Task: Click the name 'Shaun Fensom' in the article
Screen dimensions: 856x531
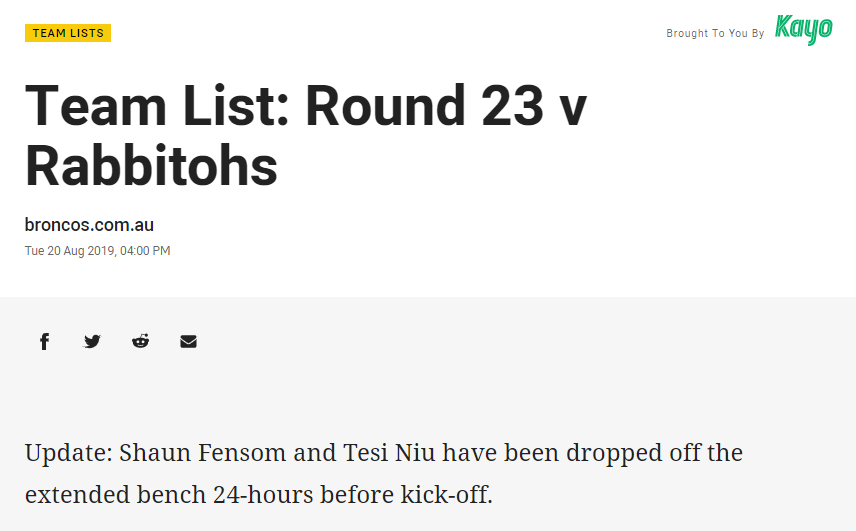Action: coord(203,453)
